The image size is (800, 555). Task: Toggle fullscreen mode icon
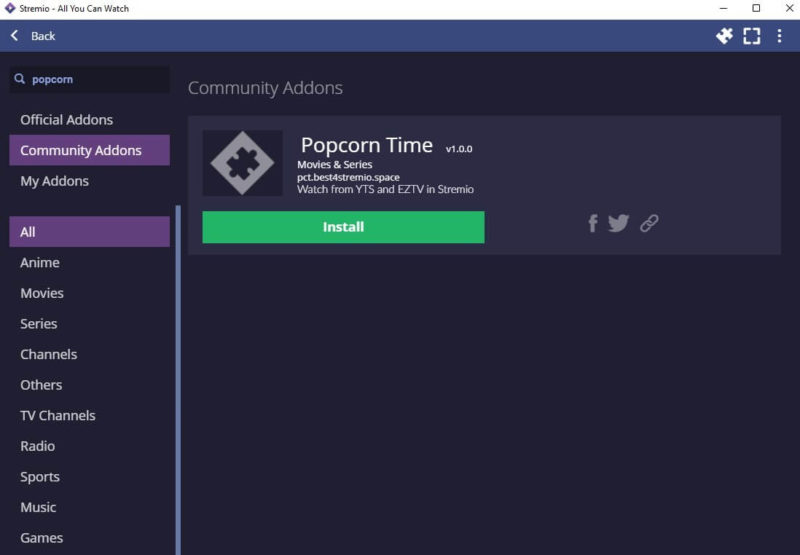pos(752,36)
